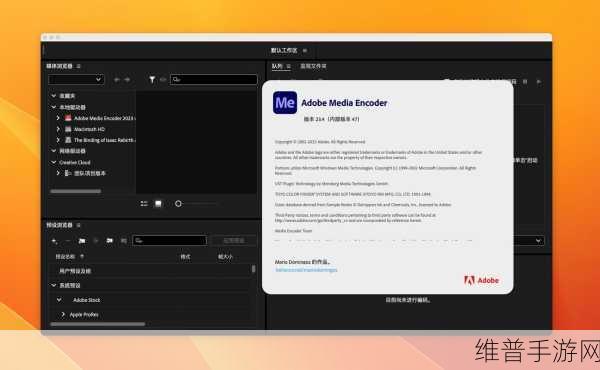This screenshot has height=370, width=600.
Task: Expand the Apple ProRes preset group
Action: [63, 315]
